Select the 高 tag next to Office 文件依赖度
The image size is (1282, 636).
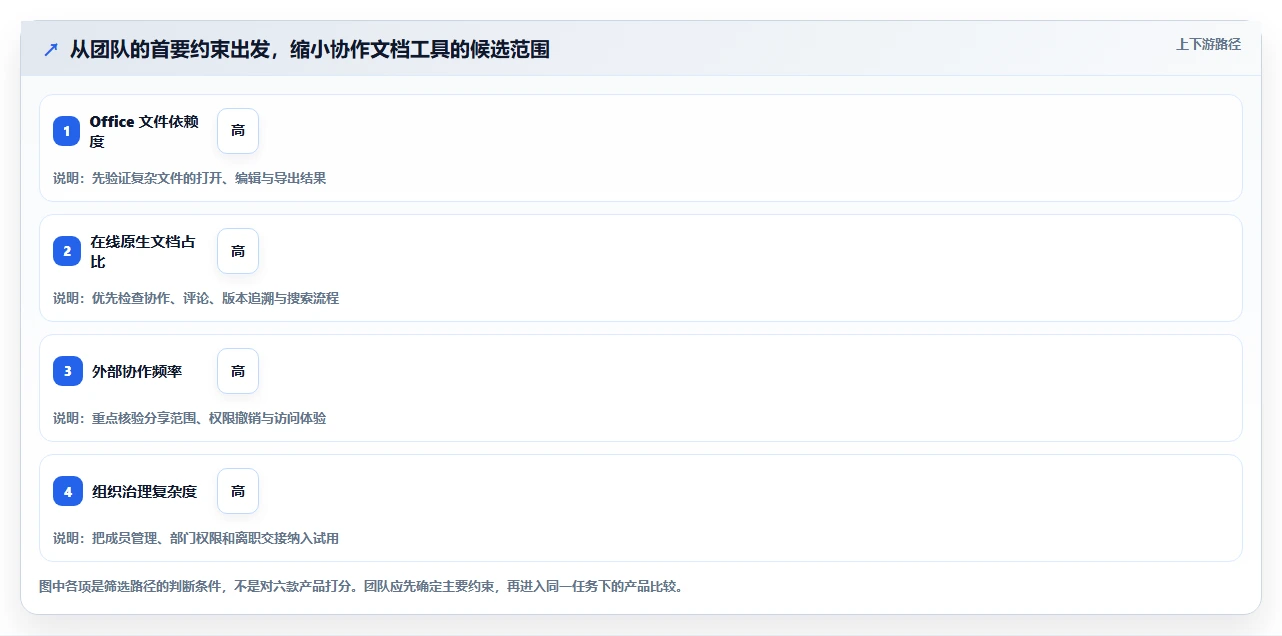click(238, 131)
